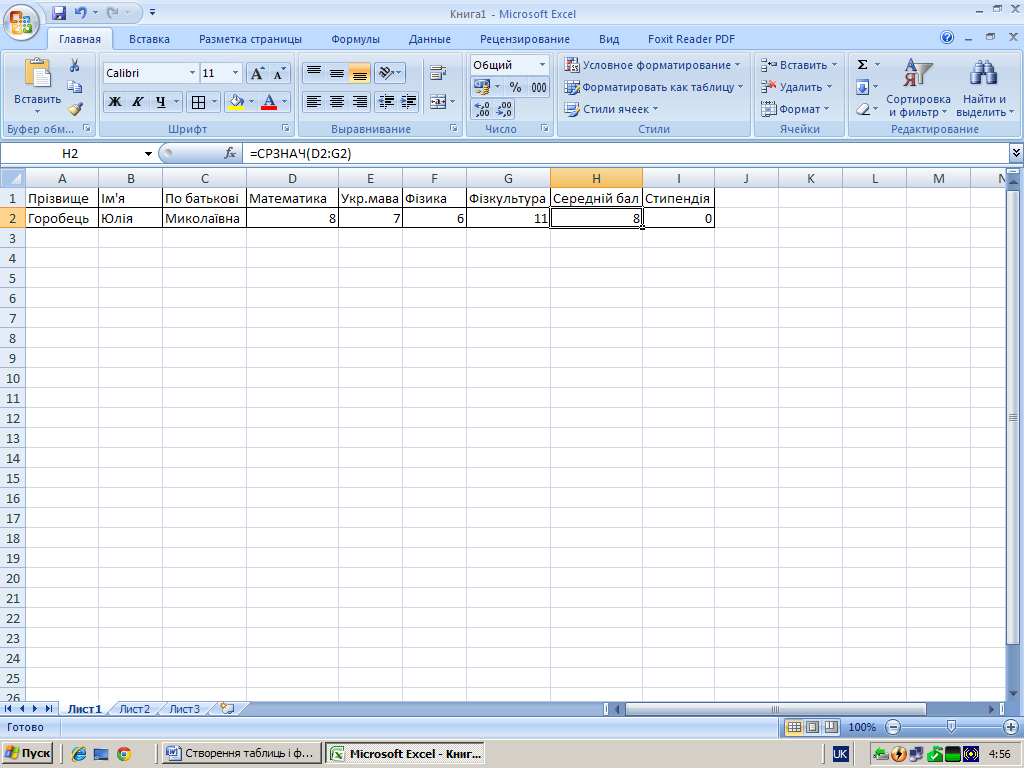Click the Format Painter brush icon

(x=75, y=109)
